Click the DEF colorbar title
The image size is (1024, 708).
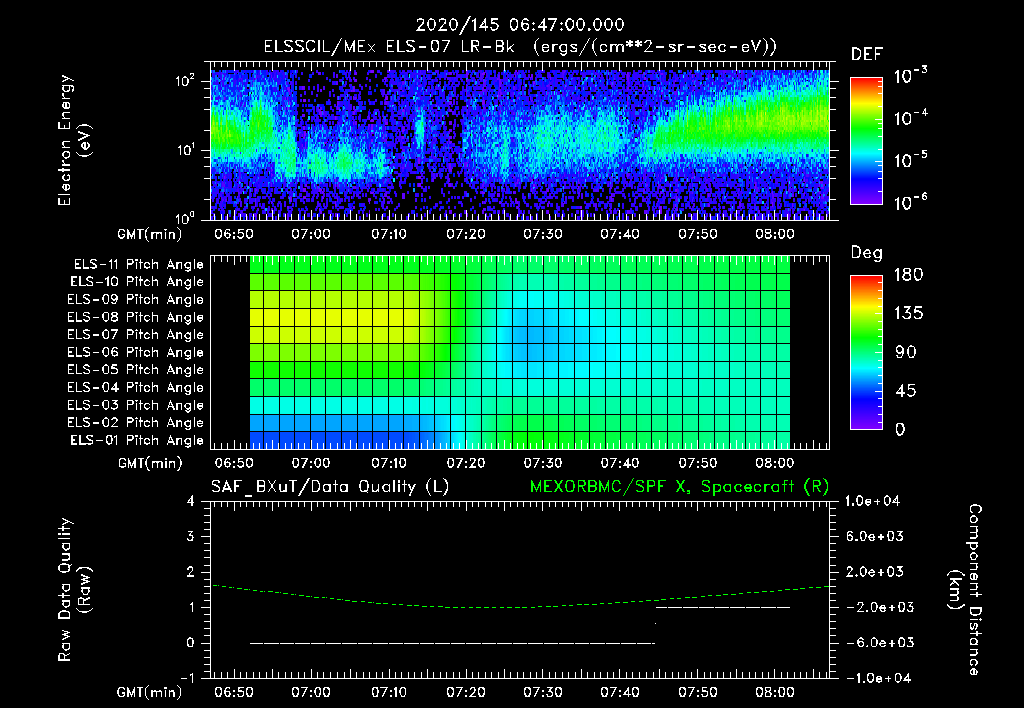click(867, 54)
